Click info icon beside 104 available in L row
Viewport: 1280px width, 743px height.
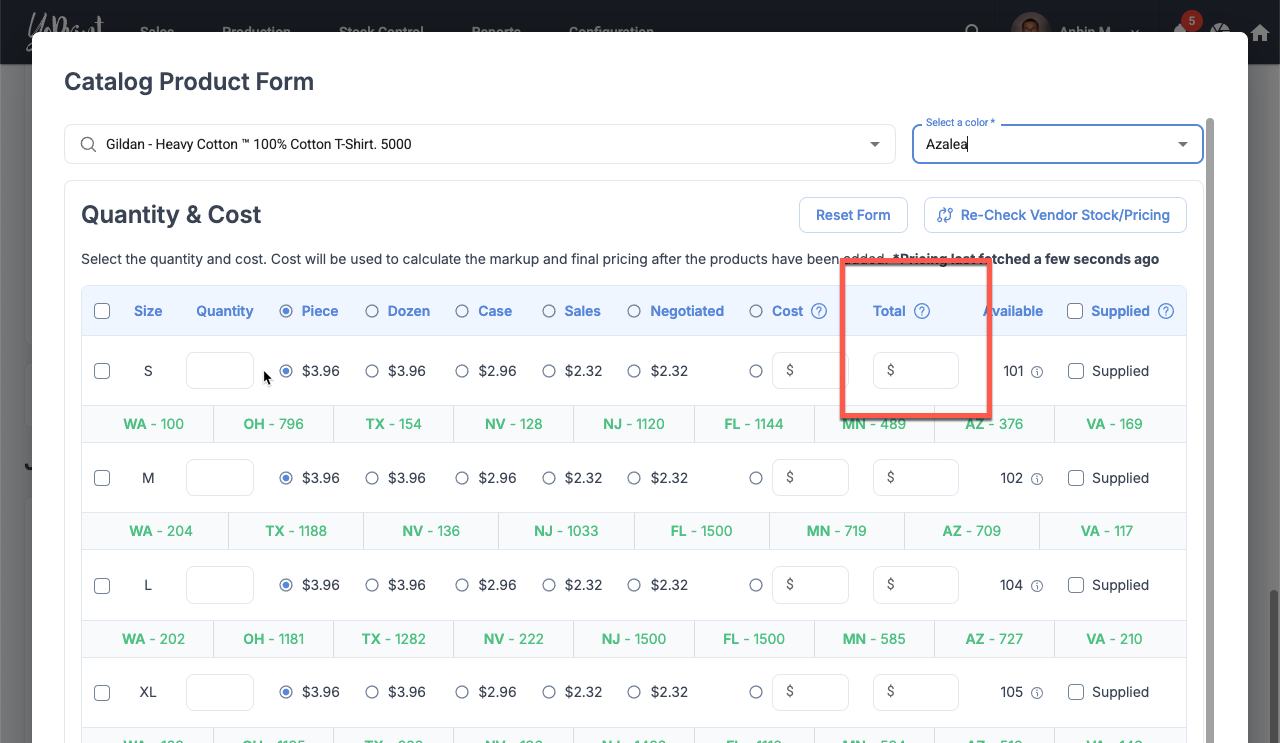[1037, 586]
